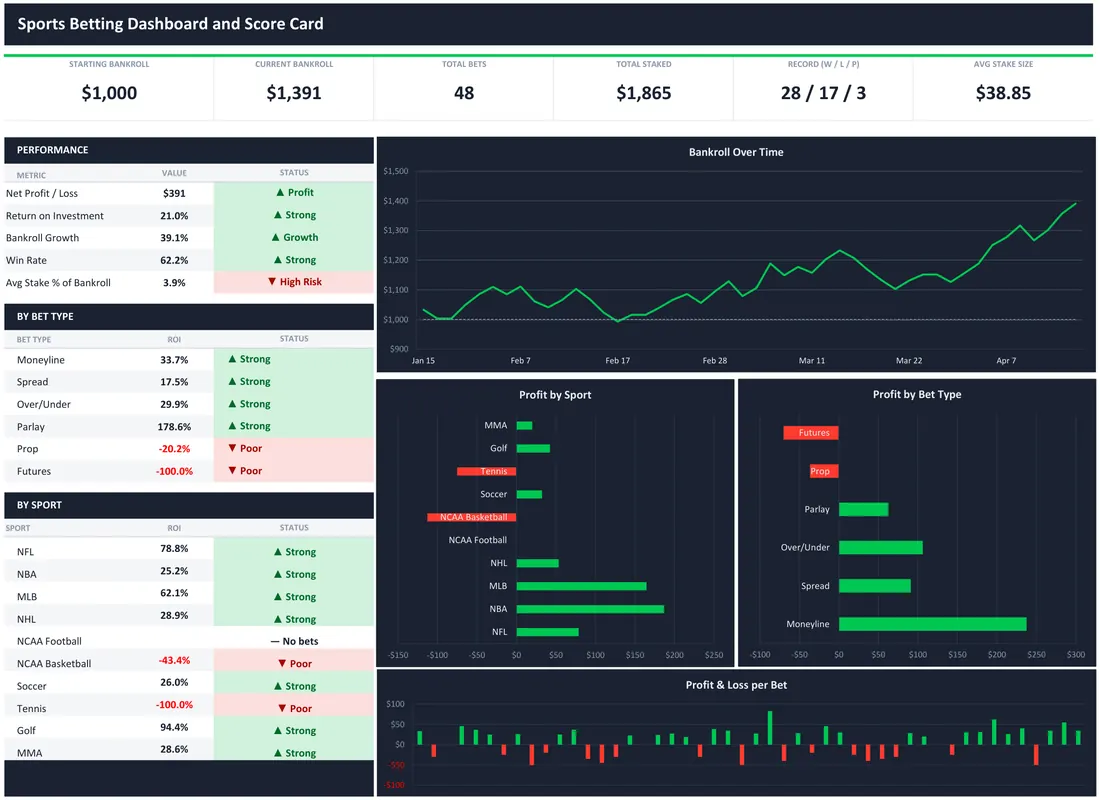Image resolution: width=1100 pixels, height=800 pixels.
Task: Select the Feb 17 label on bankroll chart
Action: (x=617, y=361)
